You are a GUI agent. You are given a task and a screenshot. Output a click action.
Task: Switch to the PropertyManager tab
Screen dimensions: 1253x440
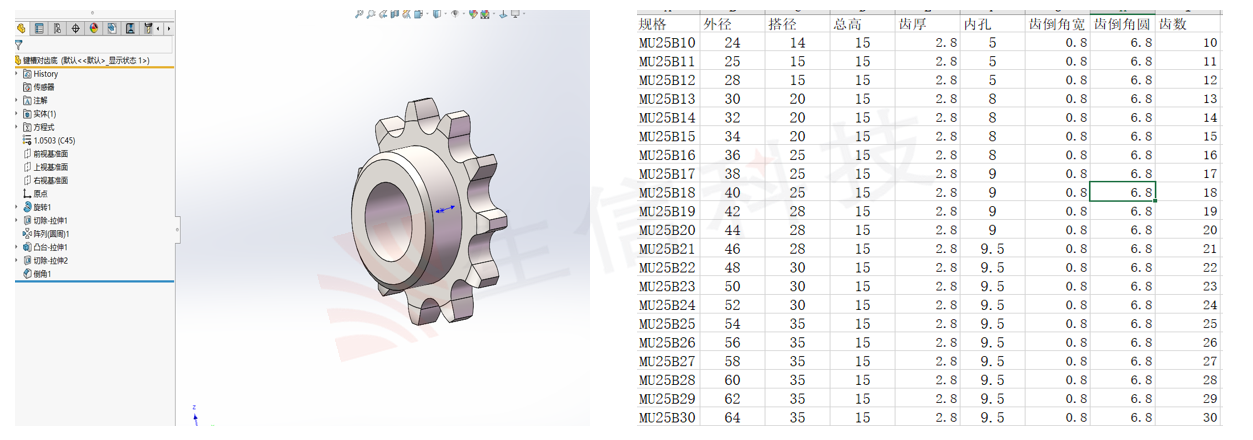click(39, 28)
